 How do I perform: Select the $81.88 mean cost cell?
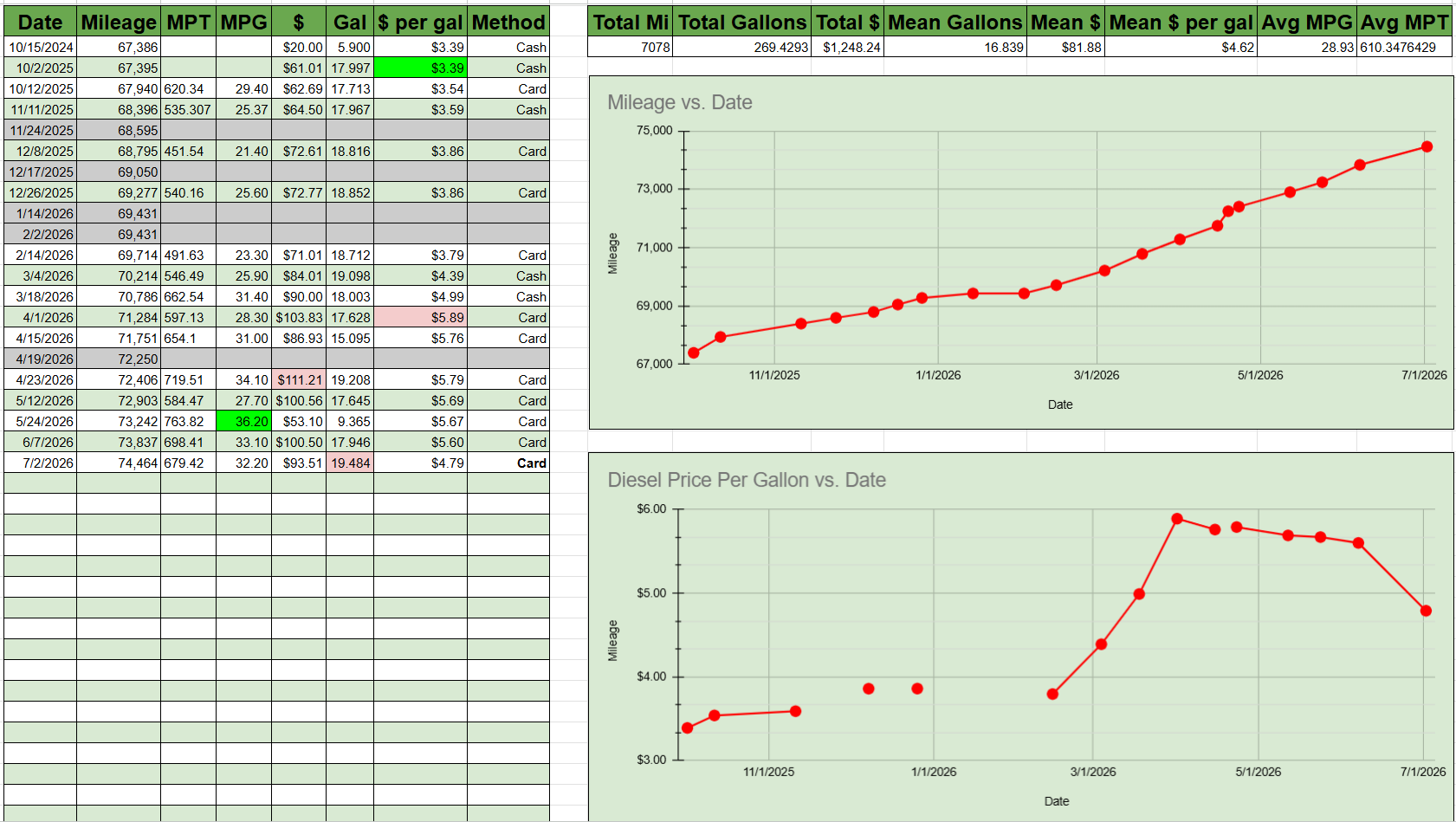(1065, 47)
